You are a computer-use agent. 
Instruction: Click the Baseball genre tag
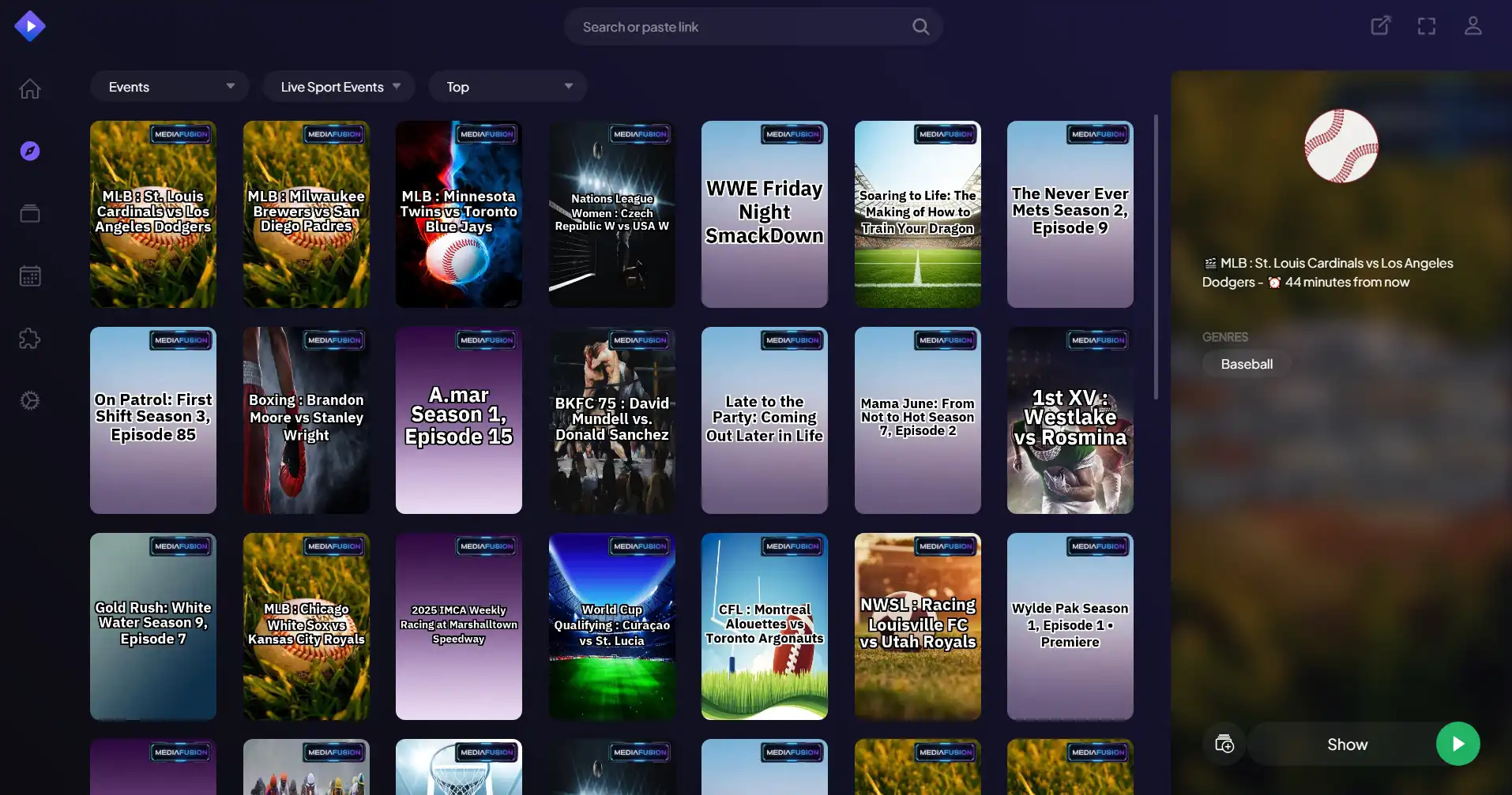pos(1247,364)
